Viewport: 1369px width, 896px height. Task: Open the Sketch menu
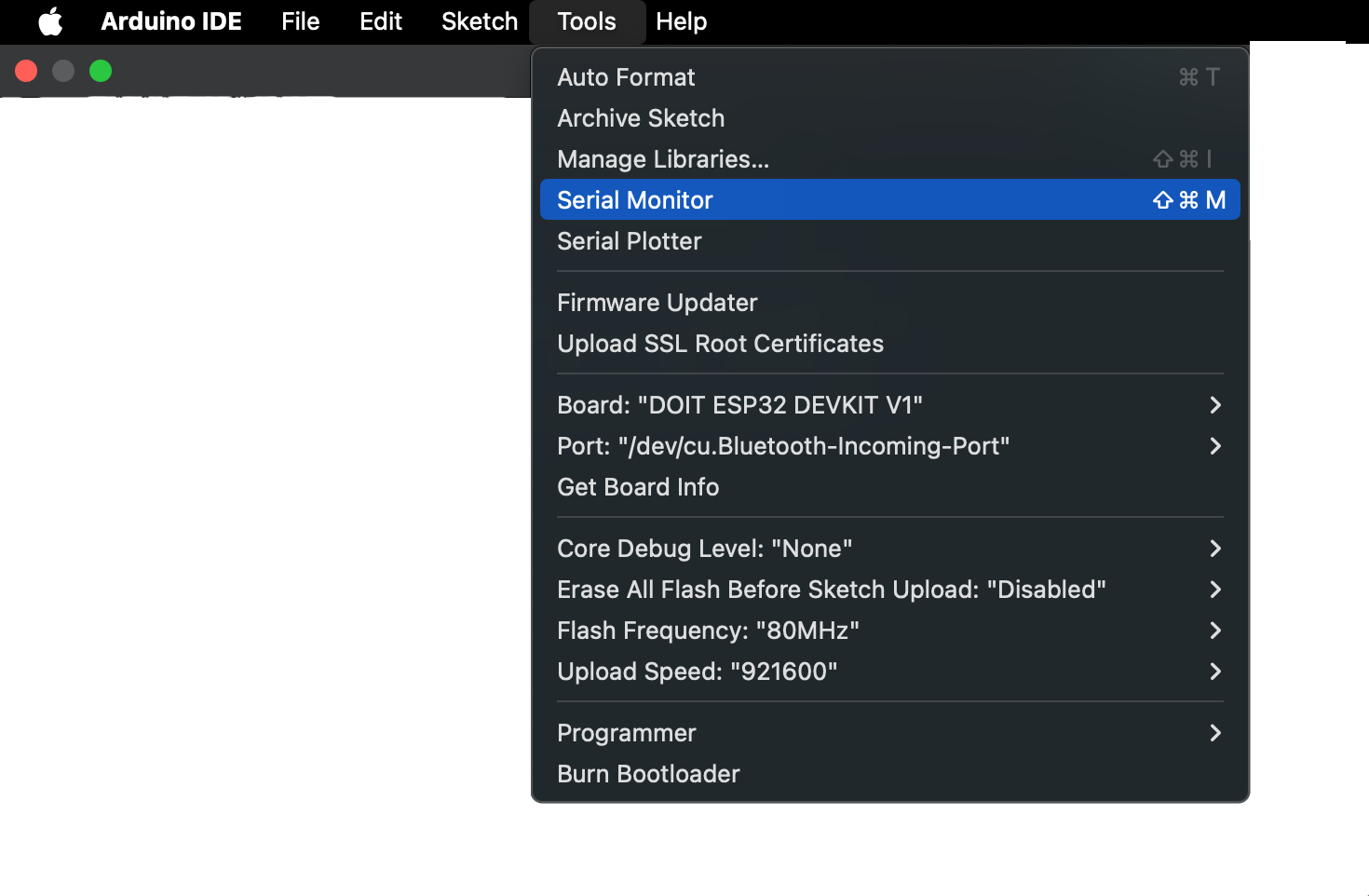(x=480, y=20)
